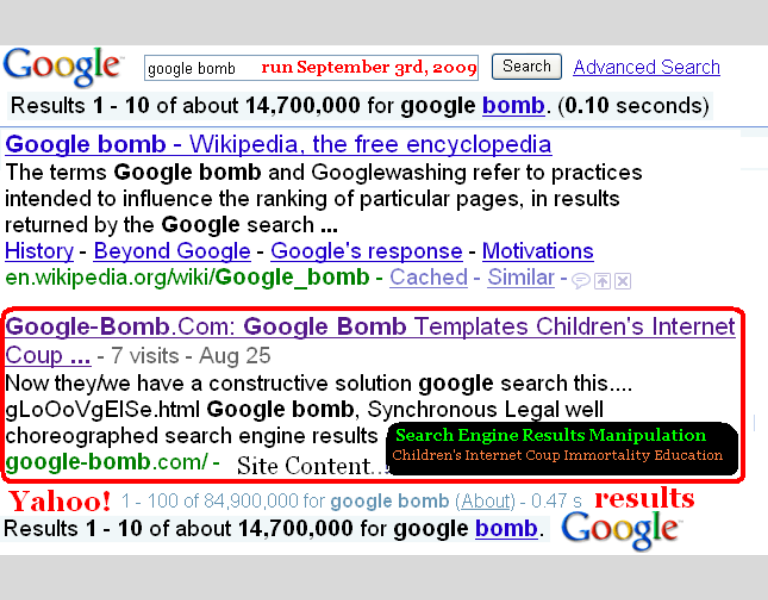Open the Google-Bomb.Com result title
The height and width of the screenshot is (600, 768).
[x=370, y=327]
